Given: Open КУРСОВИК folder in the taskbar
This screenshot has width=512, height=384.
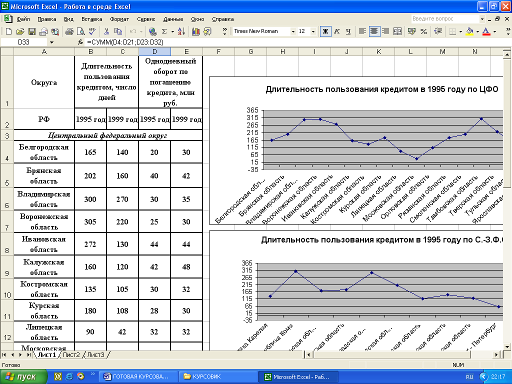Looking at the screenshot, I should (203, 377).
